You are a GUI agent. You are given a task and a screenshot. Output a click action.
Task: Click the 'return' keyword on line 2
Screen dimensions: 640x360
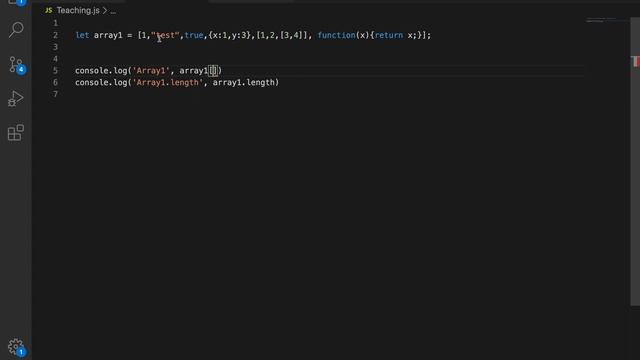point(389,35)
